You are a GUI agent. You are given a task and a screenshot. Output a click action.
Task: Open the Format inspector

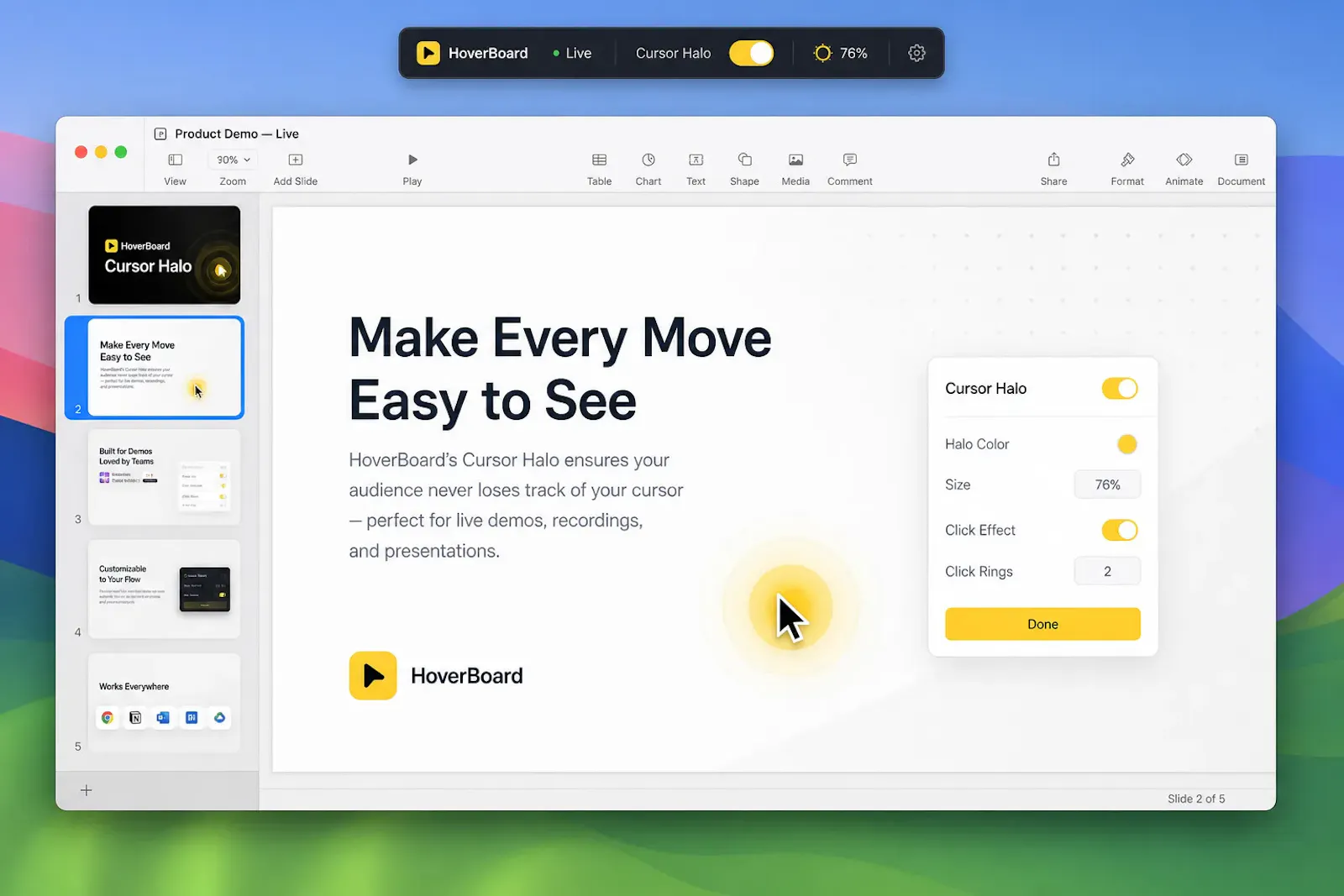[x=1127, y=160]
